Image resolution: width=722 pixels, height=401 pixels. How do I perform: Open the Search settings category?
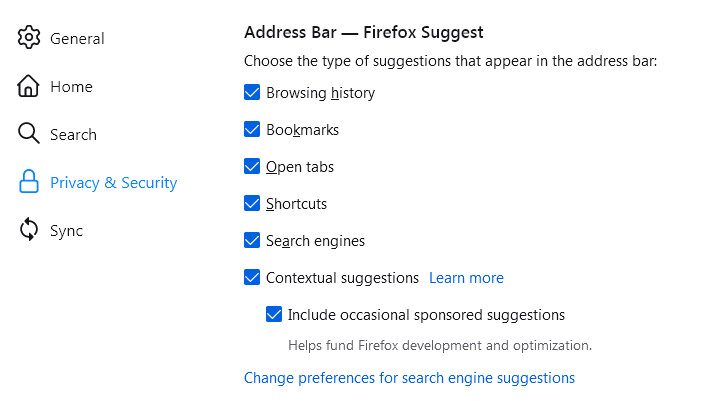tap(73, 135)
